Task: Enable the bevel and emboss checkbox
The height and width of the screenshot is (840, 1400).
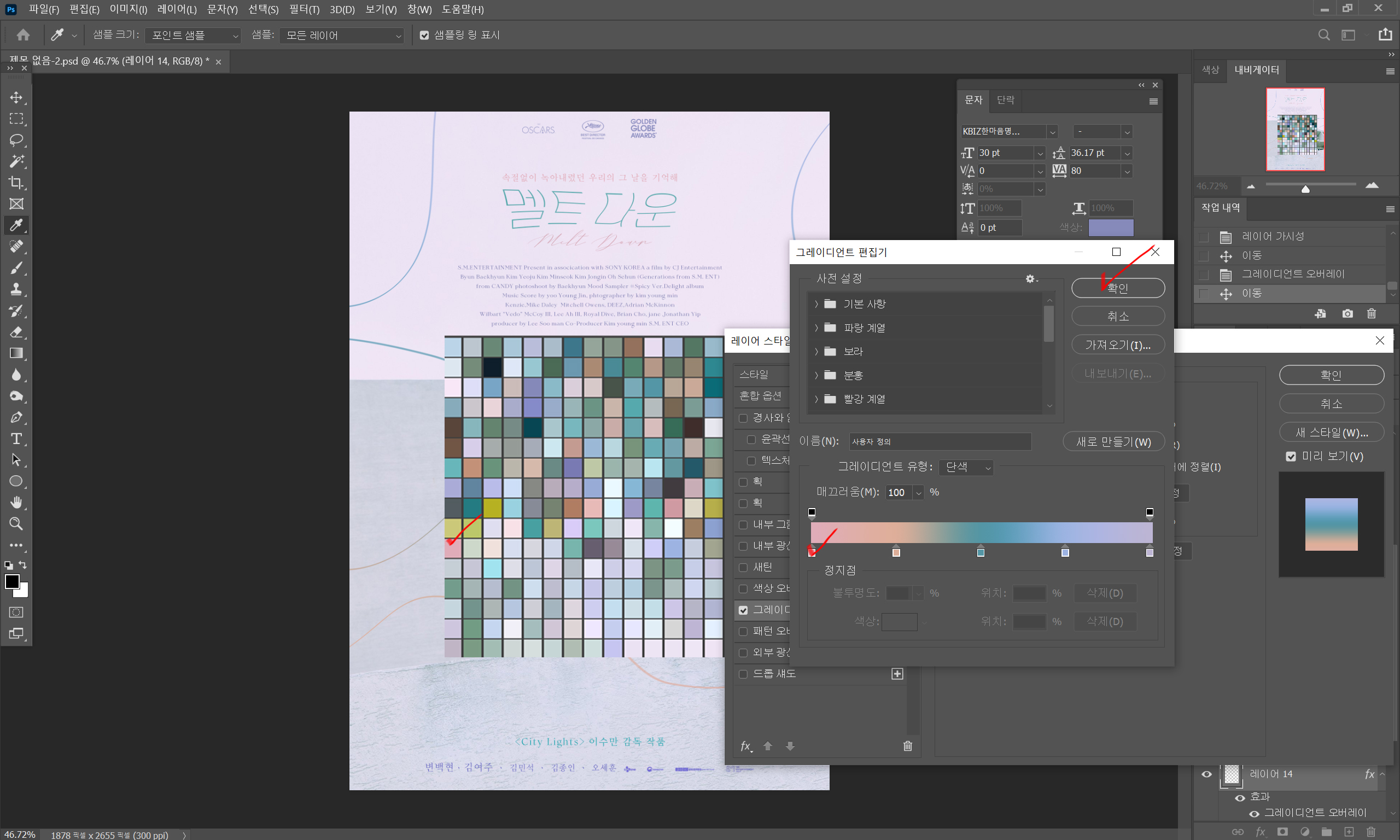Action: tap(743, 418)
